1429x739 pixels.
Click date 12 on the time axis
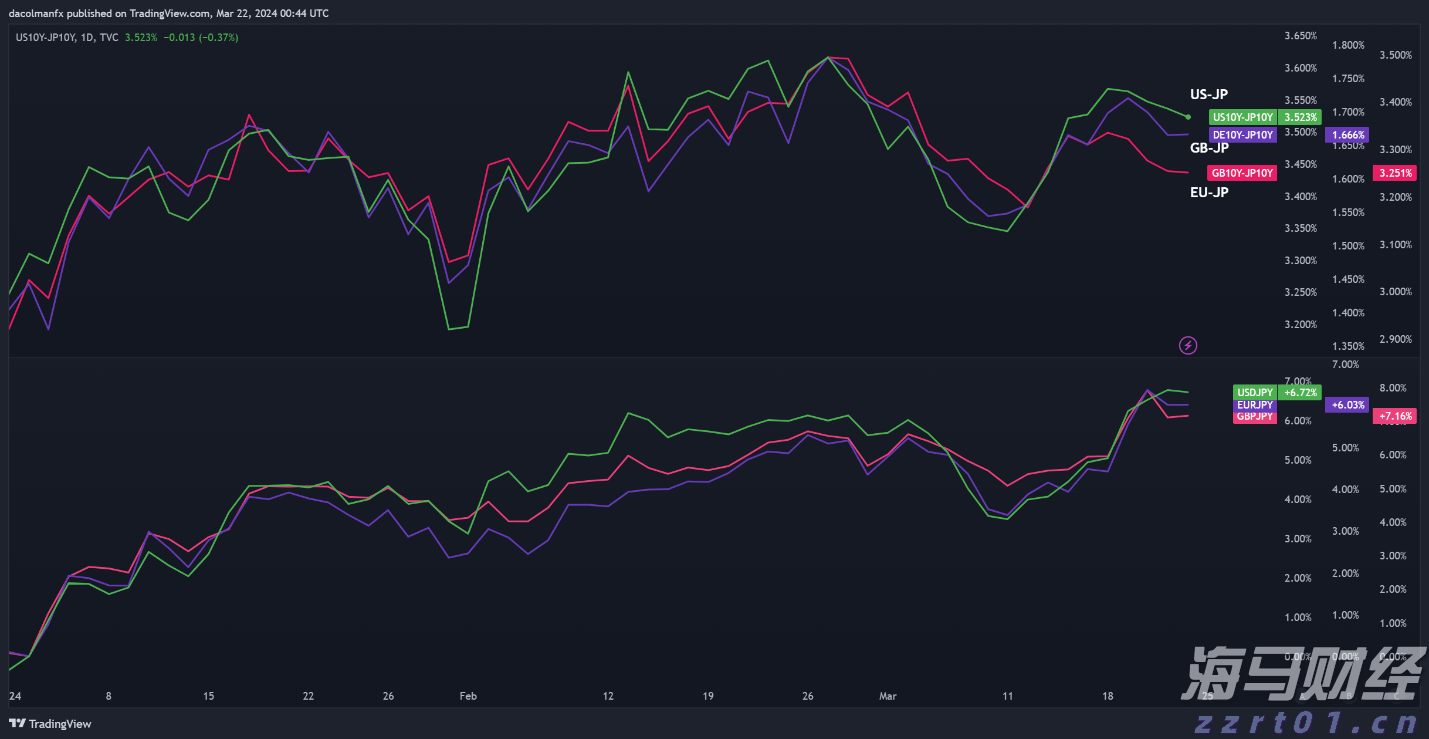pyautogui.click(x=607, y=696)
